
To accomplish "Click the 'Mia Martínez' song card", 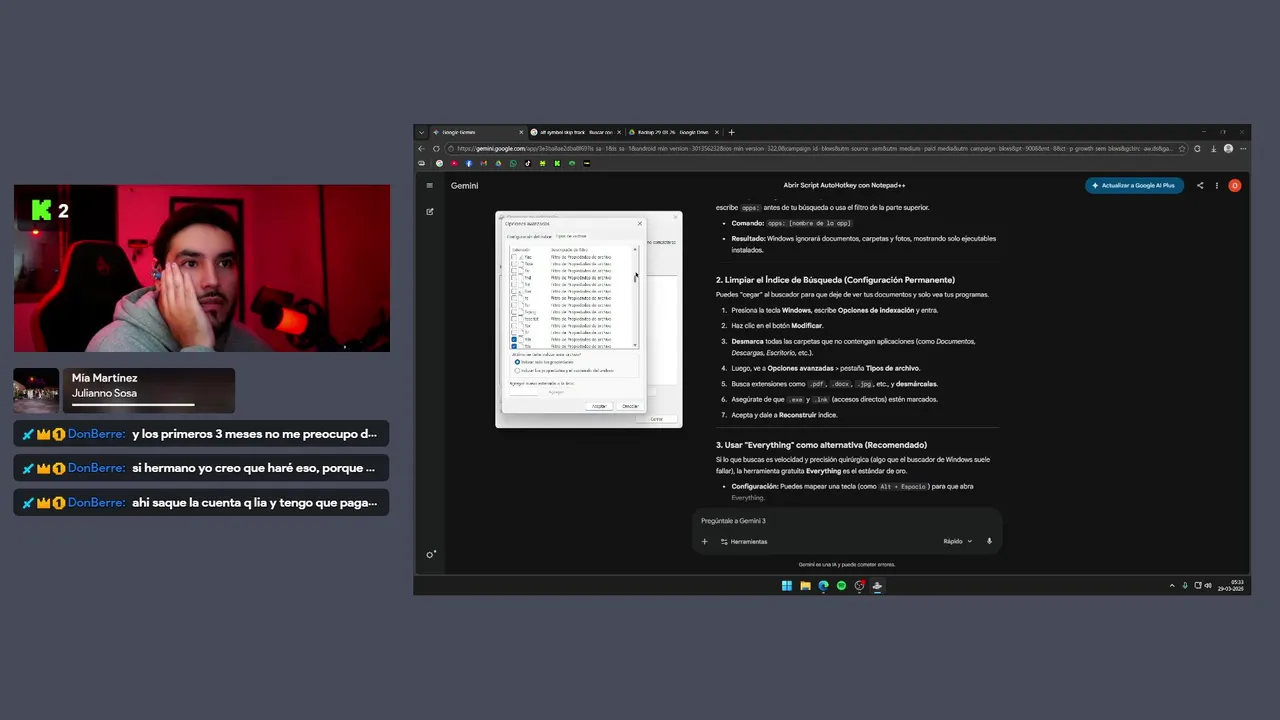I will (x=124, y=391).
